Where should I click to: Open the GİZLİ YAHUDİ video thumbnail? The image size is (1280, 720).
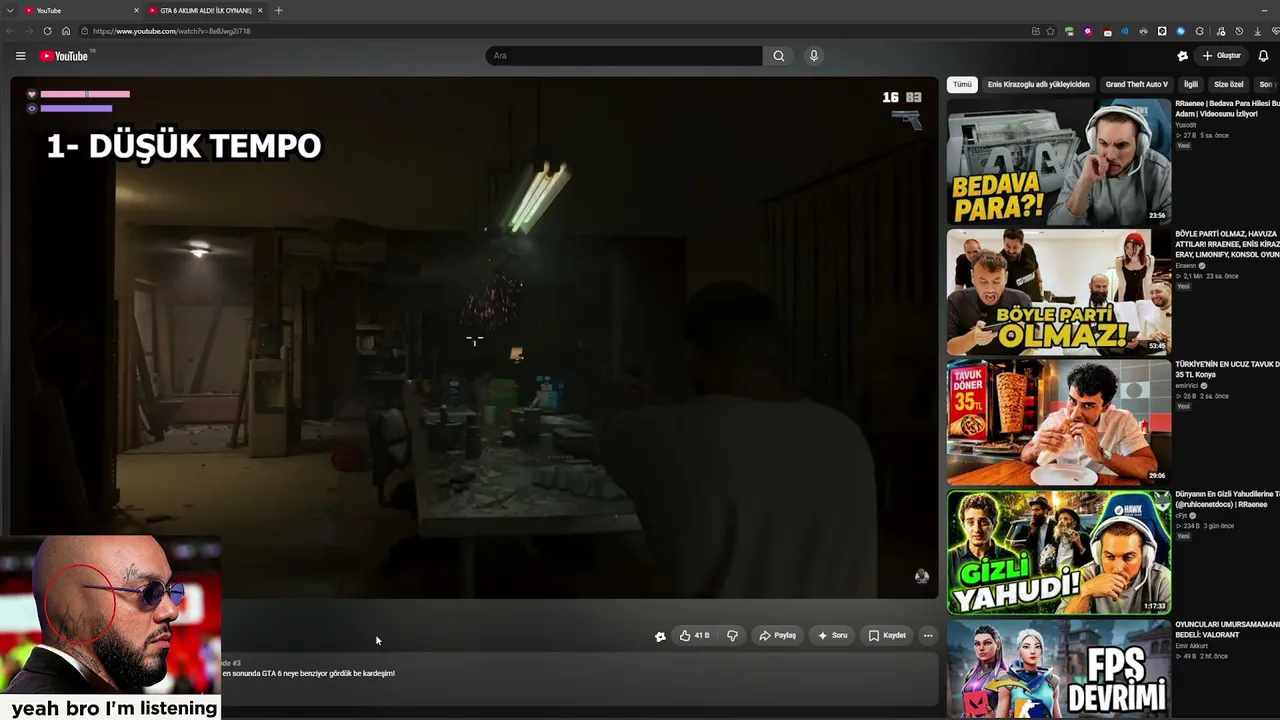click(1058, 552)
